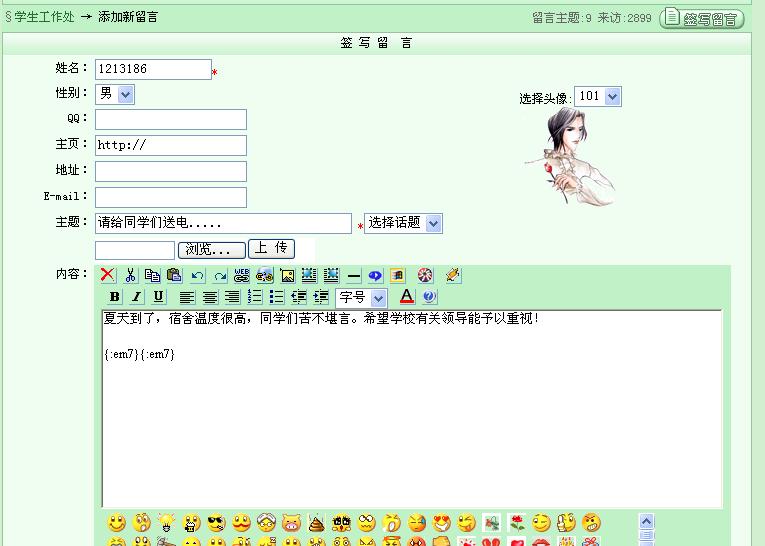
Task: Open the font color picker red A
Action: tap(407, 296)
